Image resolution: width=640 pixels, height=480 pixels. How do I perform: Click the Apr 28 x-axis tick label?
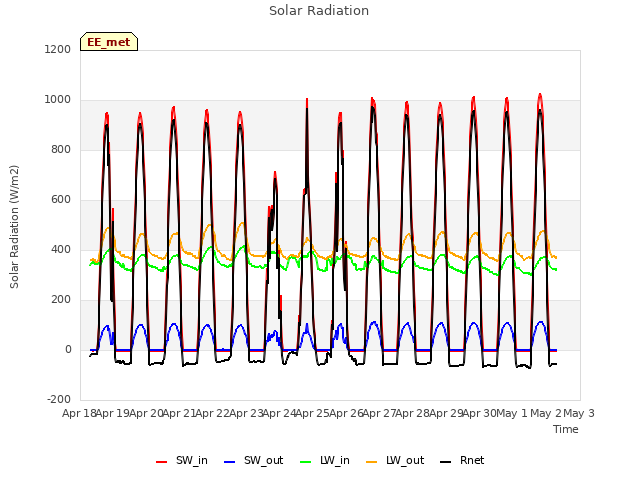pyautogui.click(x=413, y=413)
